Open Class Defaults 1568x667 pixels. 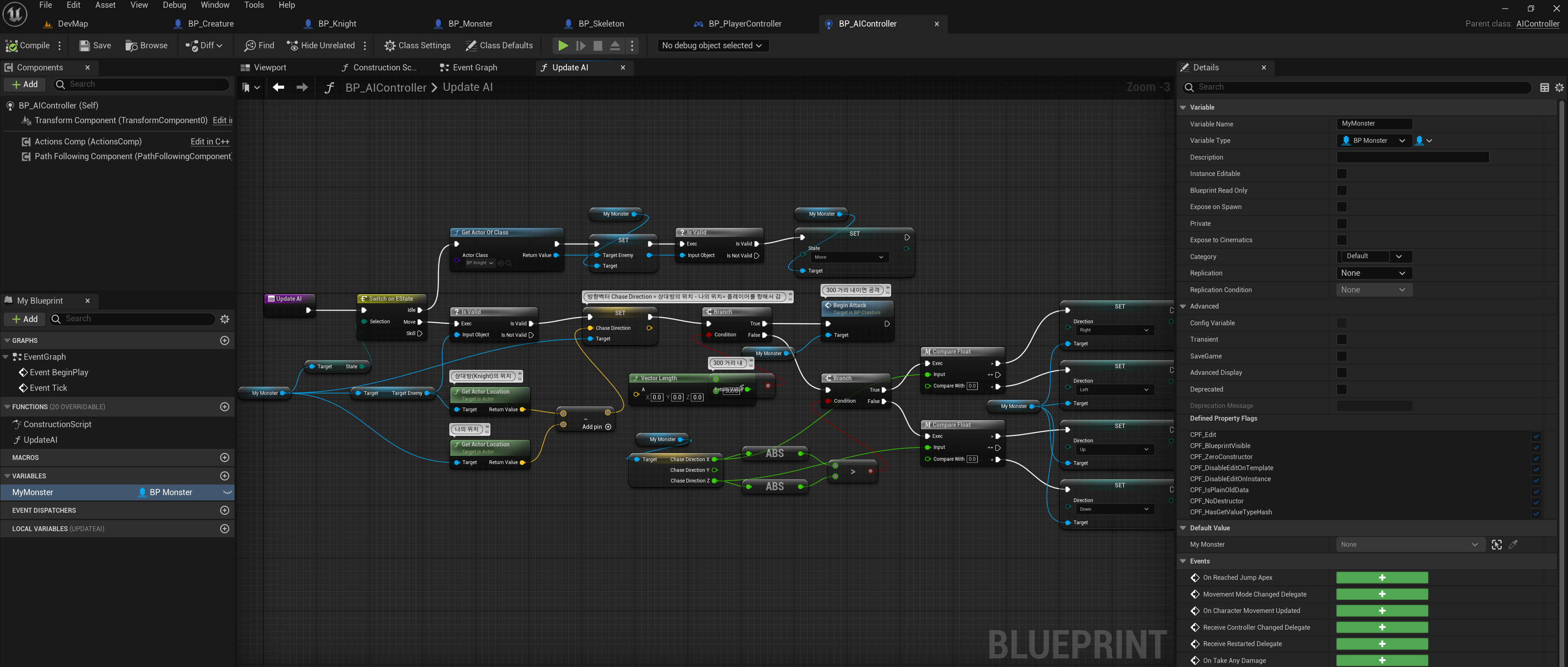(499, 46)
